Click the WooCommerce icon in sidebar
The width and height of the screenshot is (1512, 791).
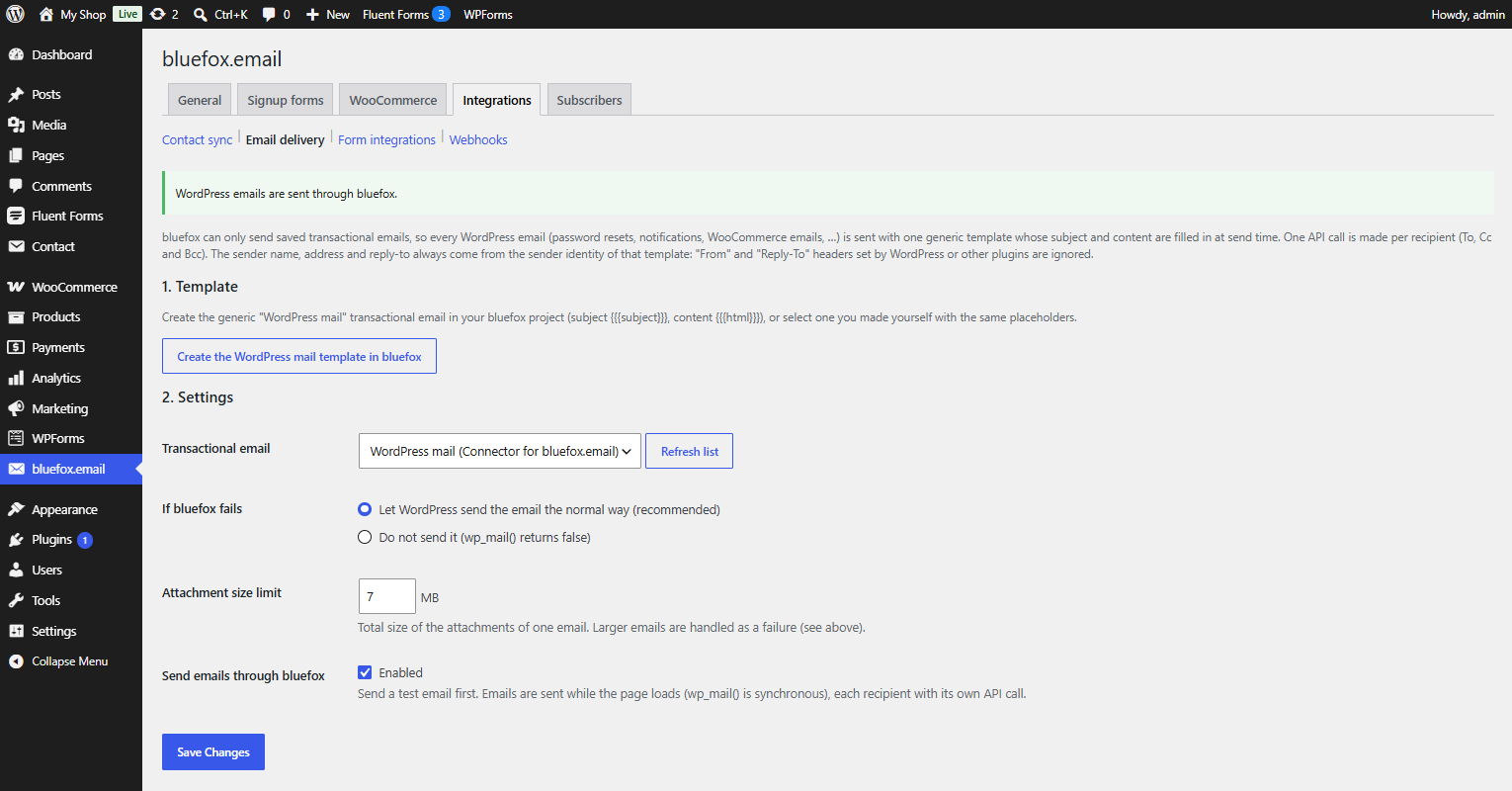tap(16, 287)
